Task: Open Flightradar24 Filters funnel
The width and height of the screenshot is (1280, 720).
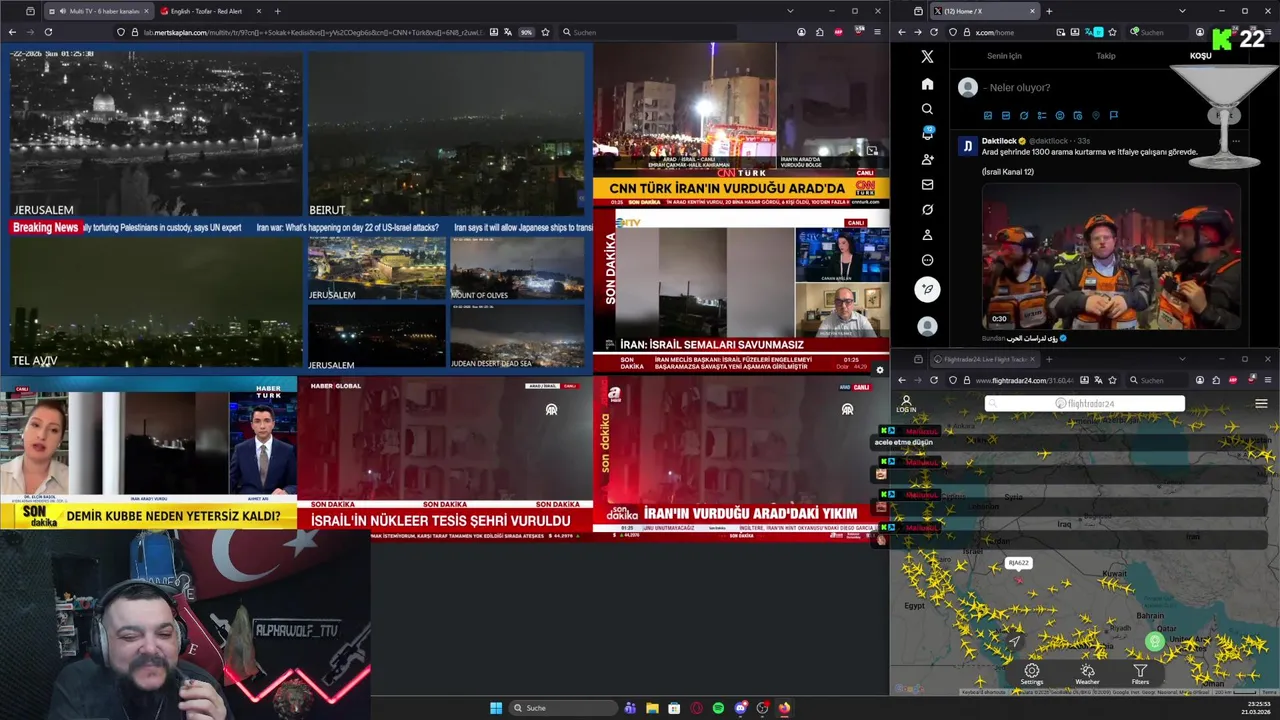Action: pyautogui.click(x=1140, y=674)
